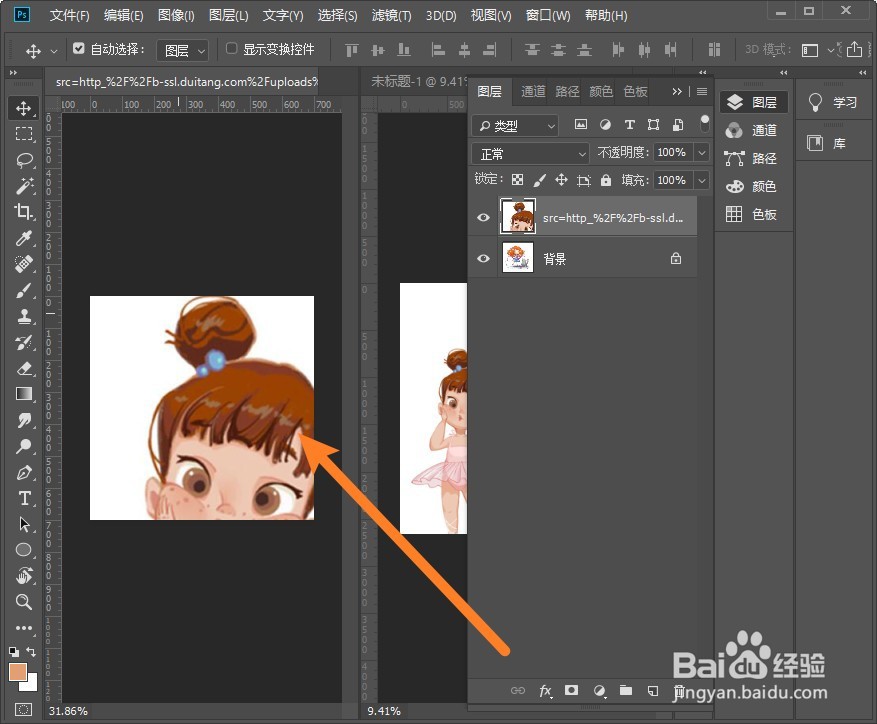Select the Eyedropper tool
The height and width of the screenshot is (724, 877).
(23, 238)
